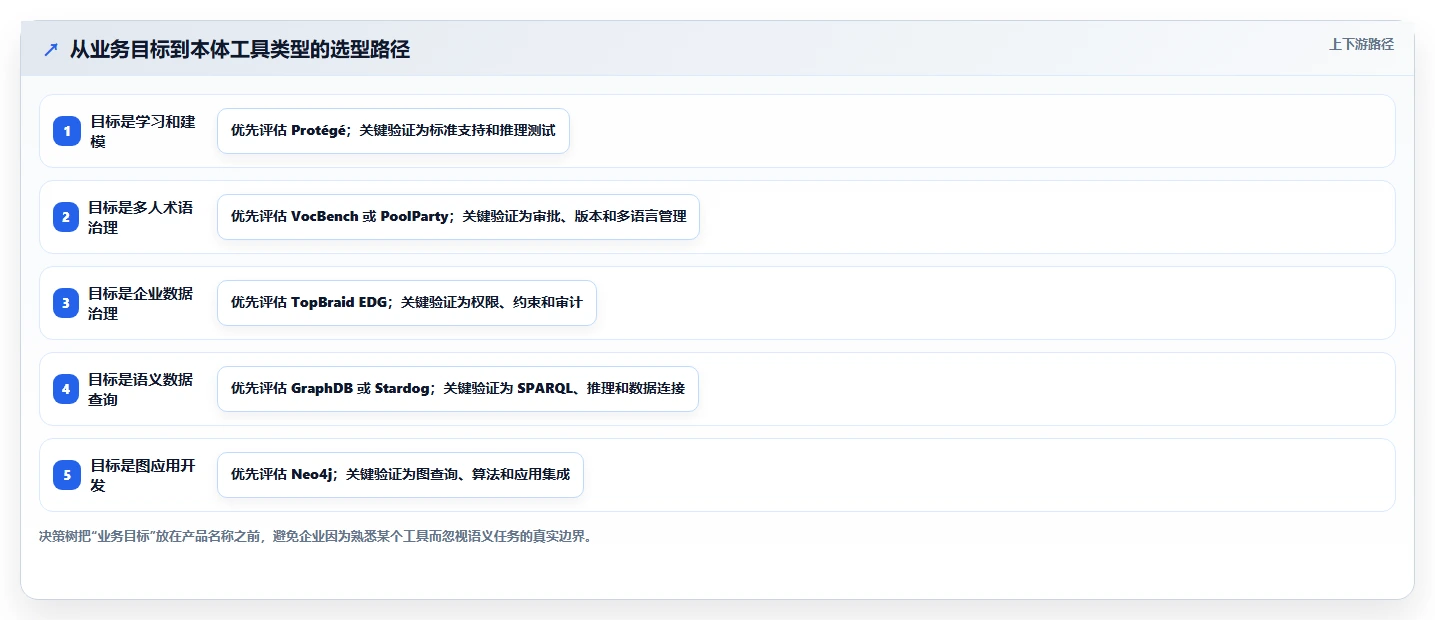
Task: Select the step 3 number badge
Action: [67, 303]
